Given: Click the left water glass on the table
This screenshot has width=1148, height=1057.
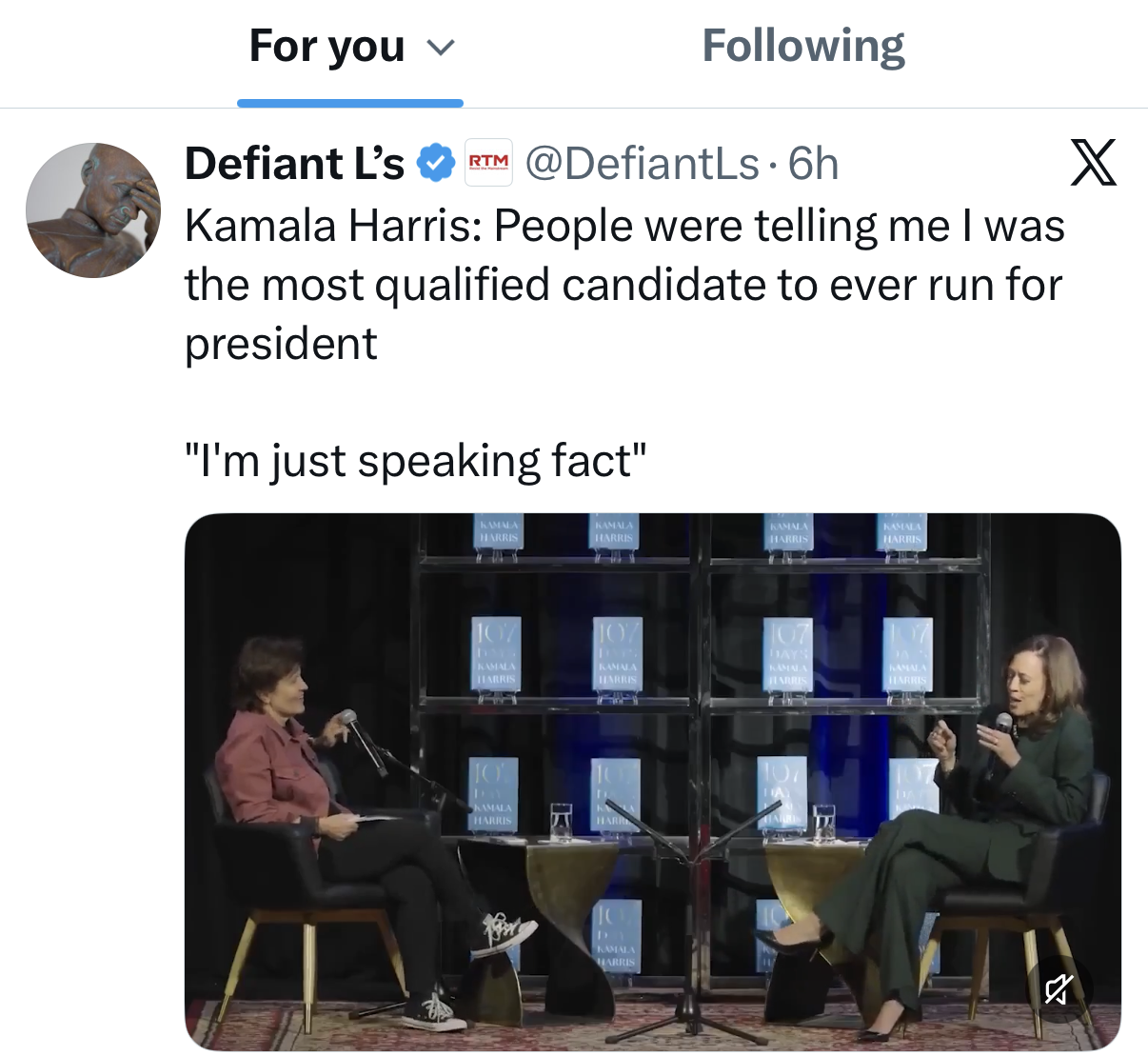Looking at the screenshot, I should [x=561, y=822].
